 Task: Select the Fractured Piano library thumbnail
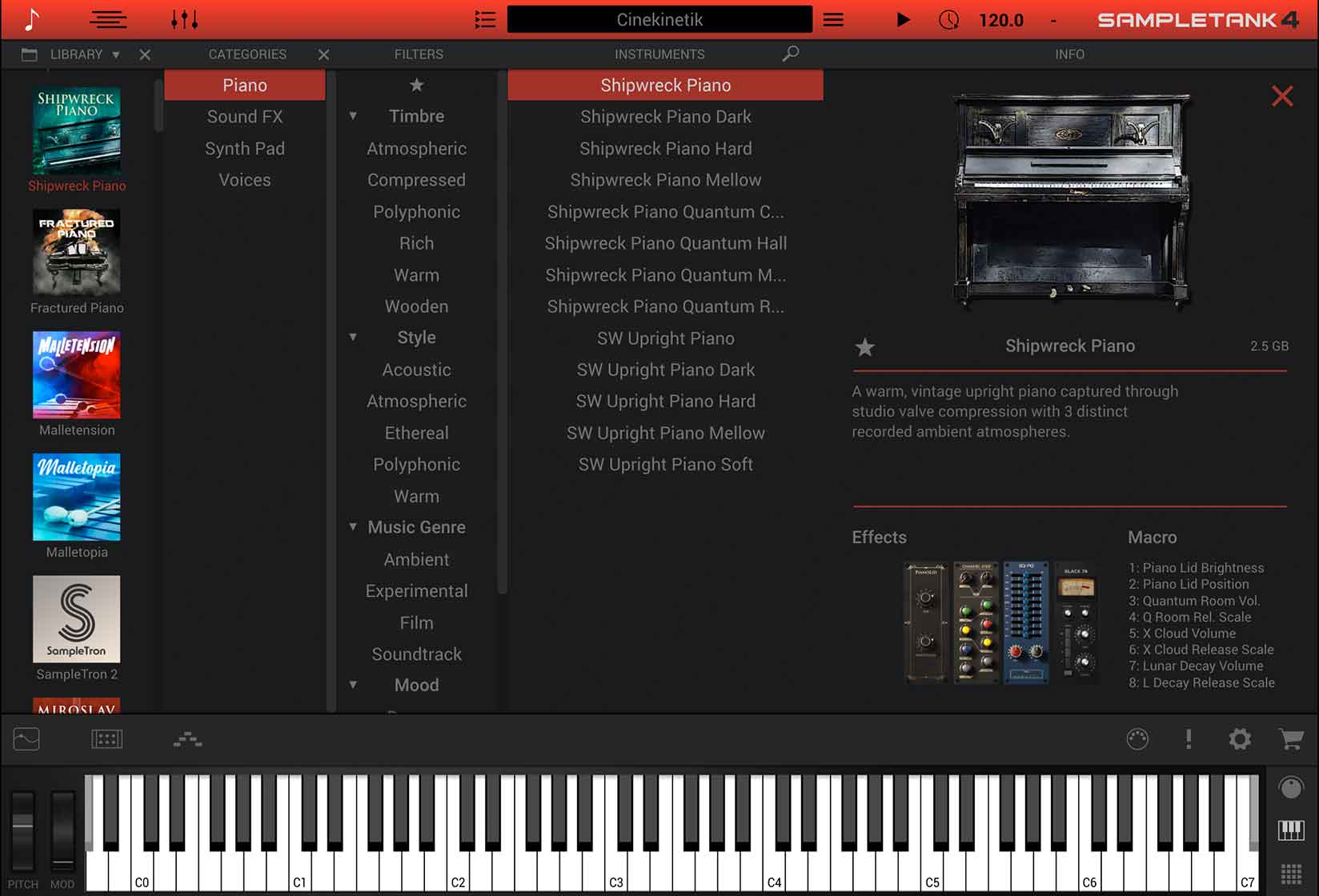(77, 253)
